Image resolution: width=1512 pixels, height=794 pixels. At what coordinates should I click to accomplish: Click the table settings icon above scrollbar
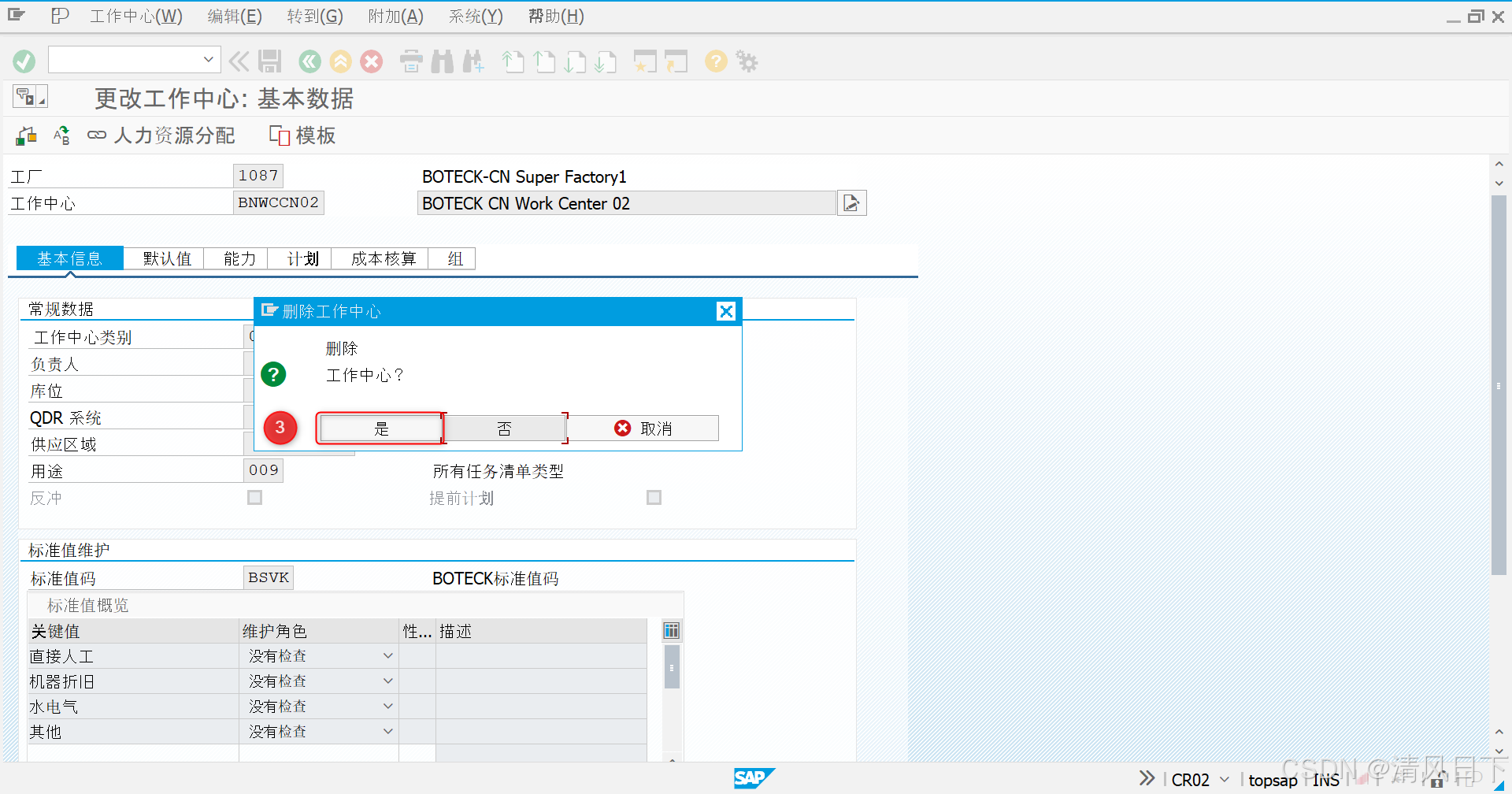tap(671, 630)
